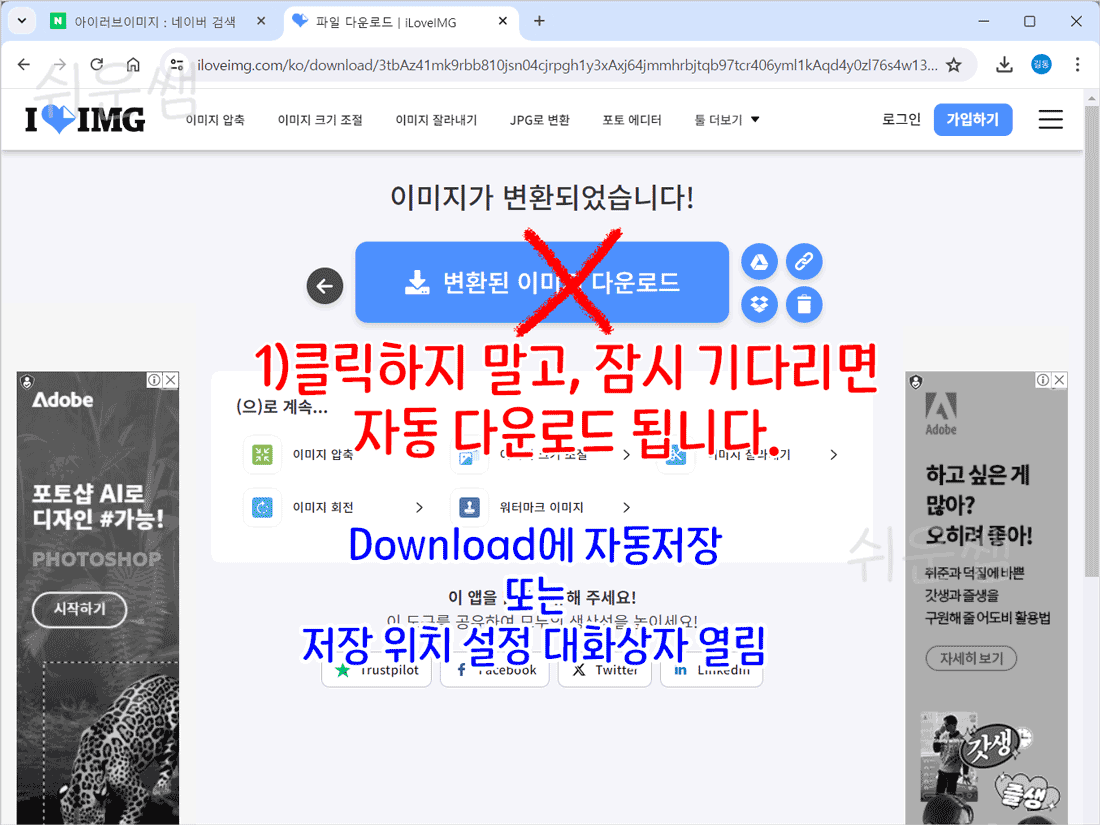
Task: Click the 가입하기 signup button
Action: click(x=972, y=119)
